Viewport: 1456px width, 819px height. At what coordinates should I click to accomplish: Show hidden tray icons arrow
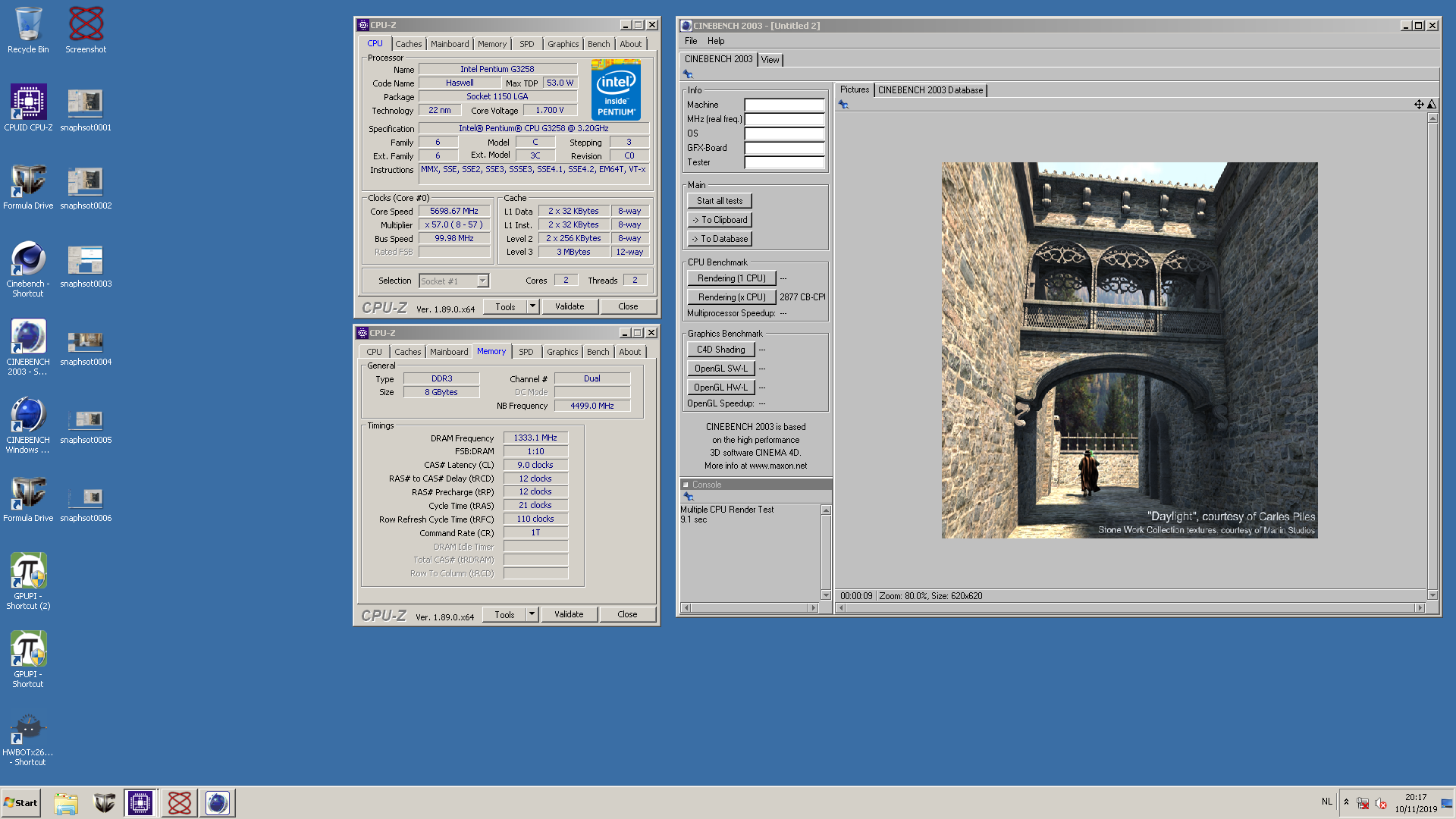1346,802
